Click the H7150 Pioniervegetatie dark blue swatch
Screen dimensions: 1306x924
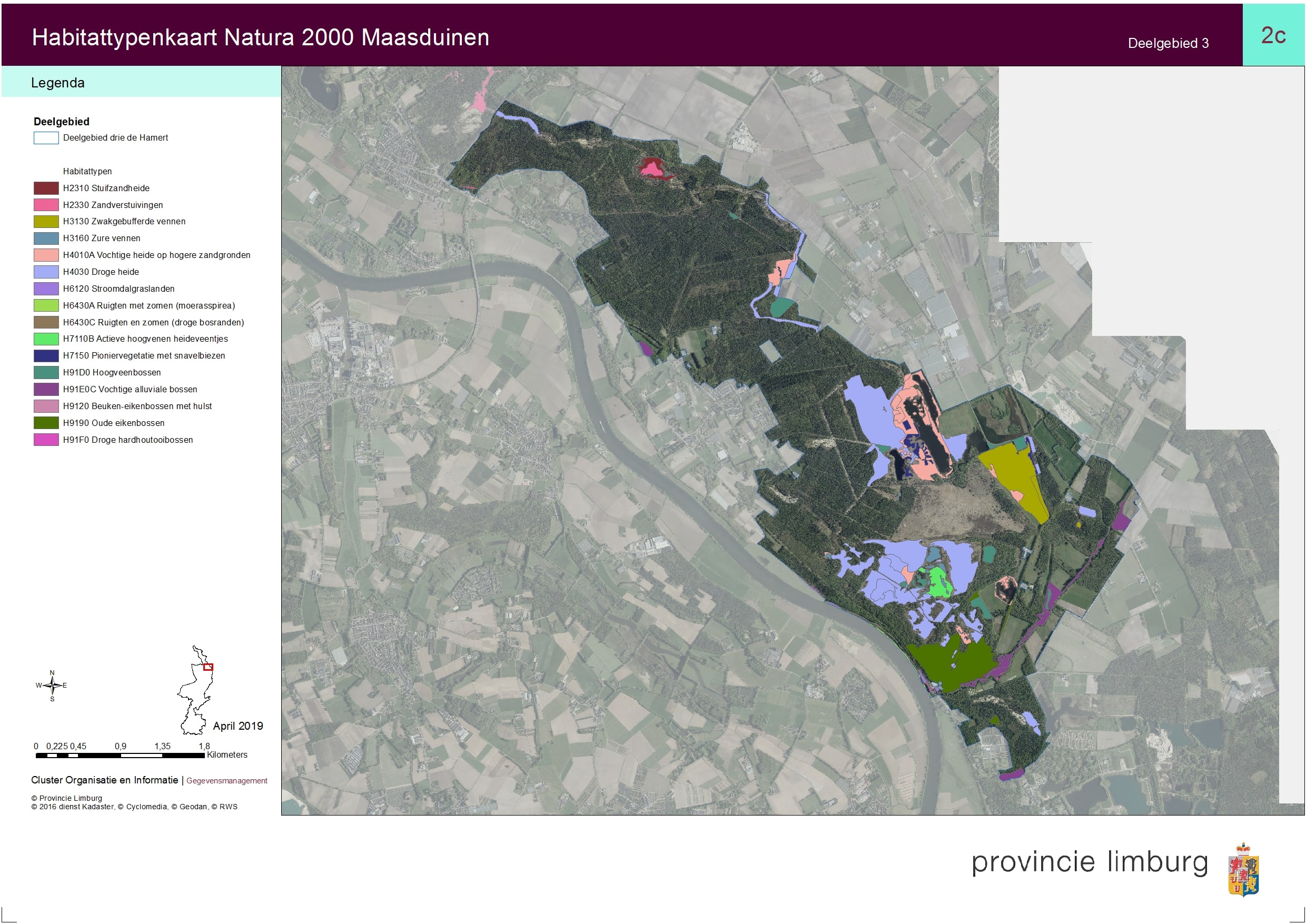tap(46, 355)
